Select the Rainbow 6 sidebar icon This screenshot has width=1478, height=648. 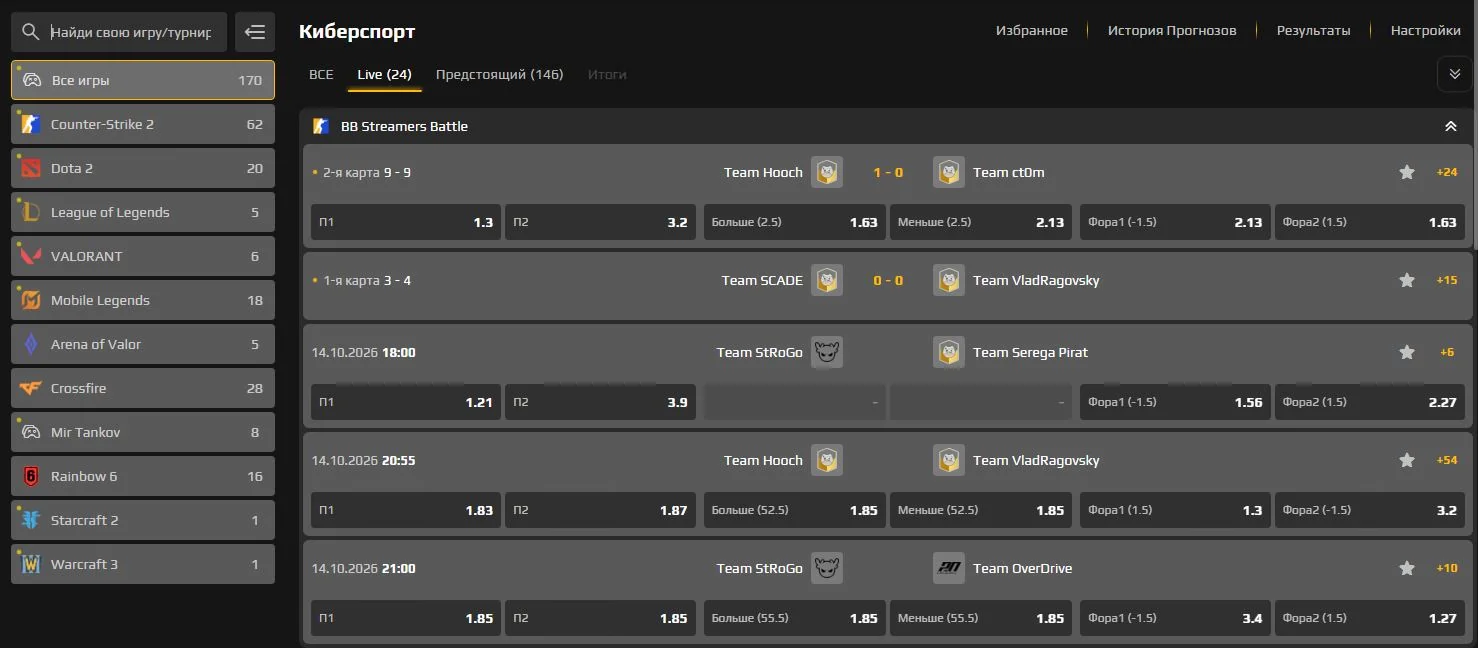[31, 476]
